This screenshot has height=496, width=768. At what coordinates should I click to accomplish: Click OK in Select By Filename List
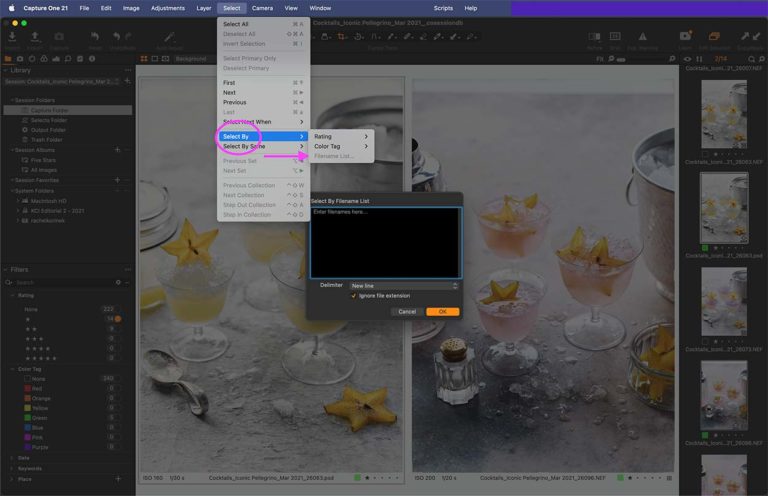442,311
